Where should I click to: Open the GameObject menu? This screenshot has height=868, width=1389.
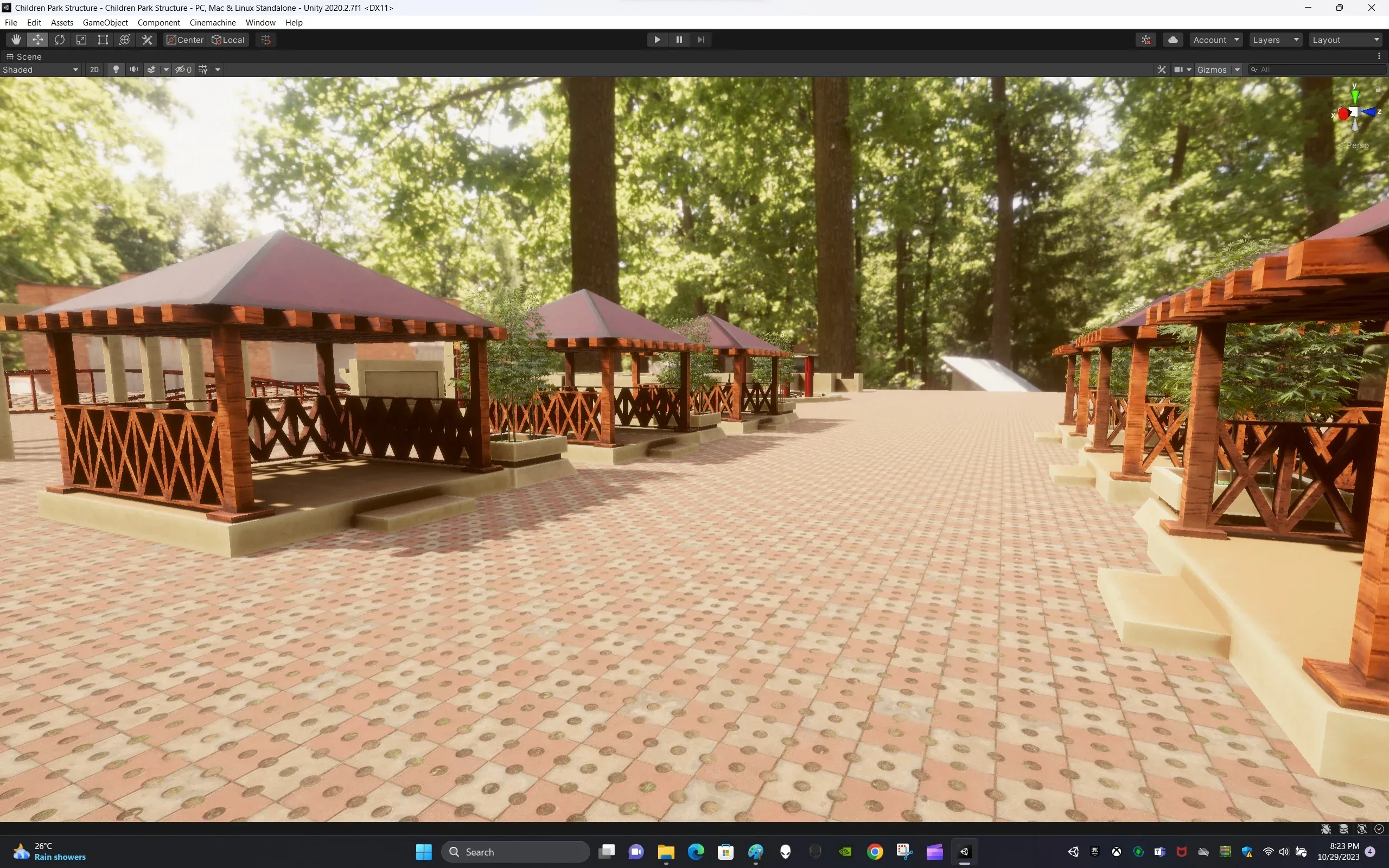[x=105, y=22]
